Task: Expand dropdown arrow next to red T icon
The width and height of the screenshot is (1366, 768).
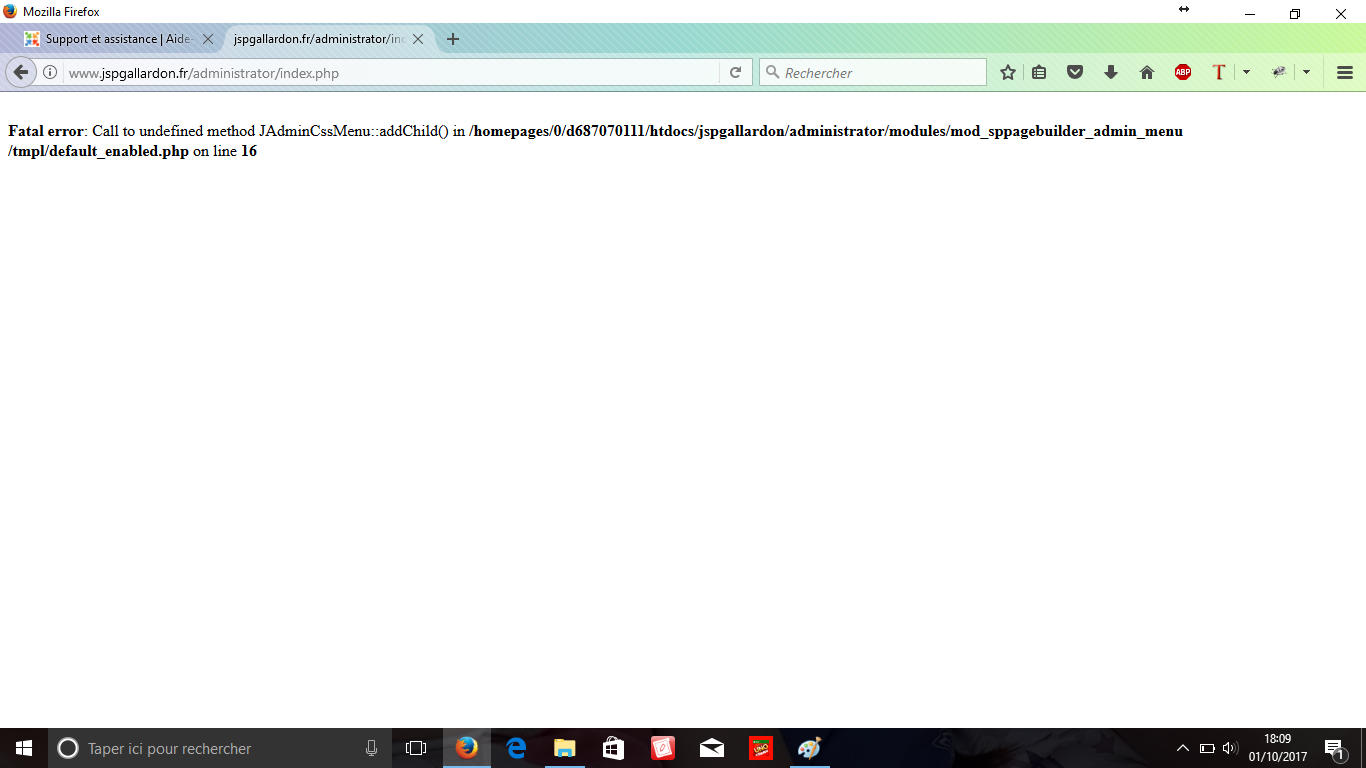Action: click(x=1246, y=72)
